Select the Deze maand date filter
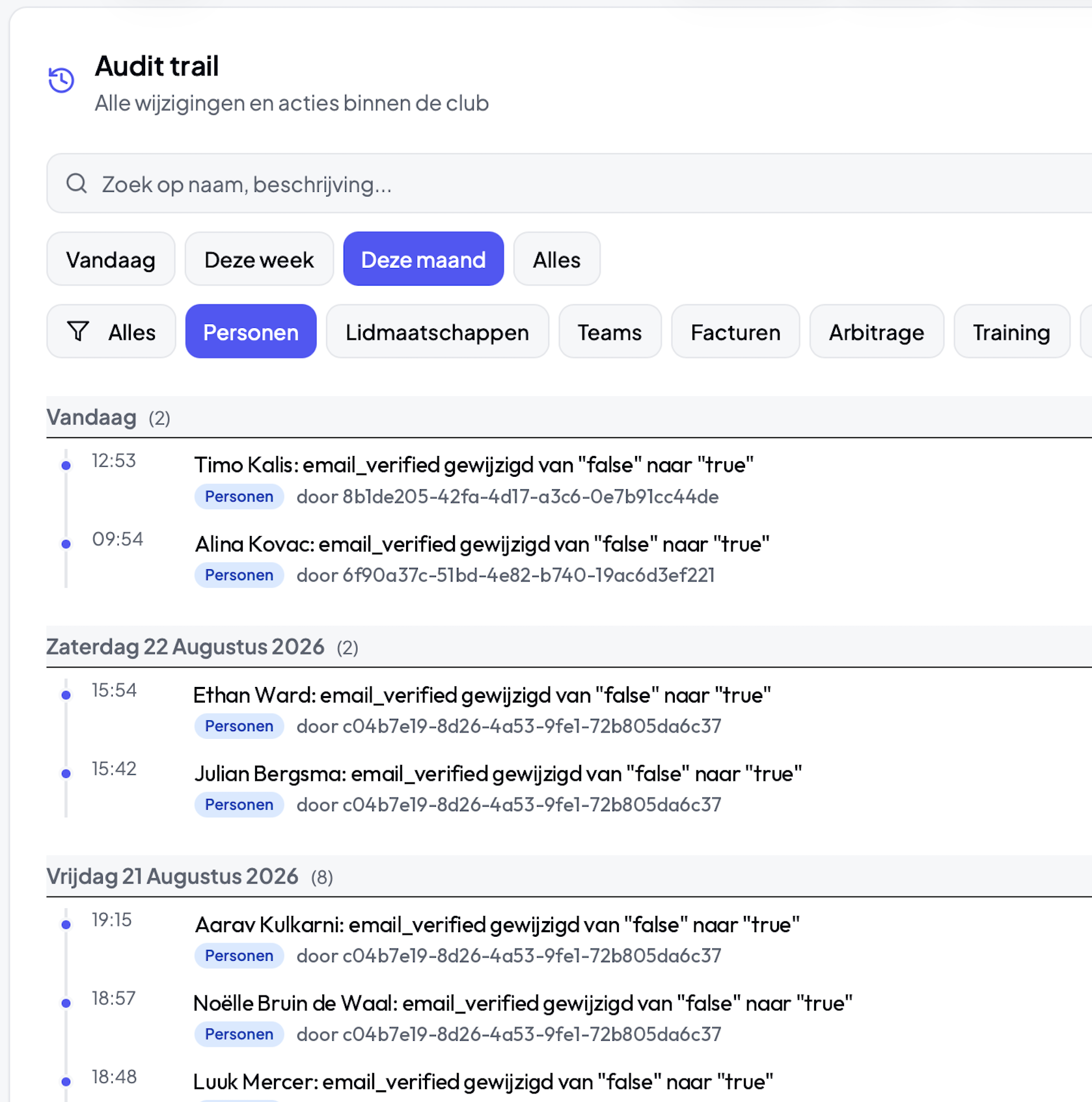This screenshot has width=1092, height=1102. (424, 259)
